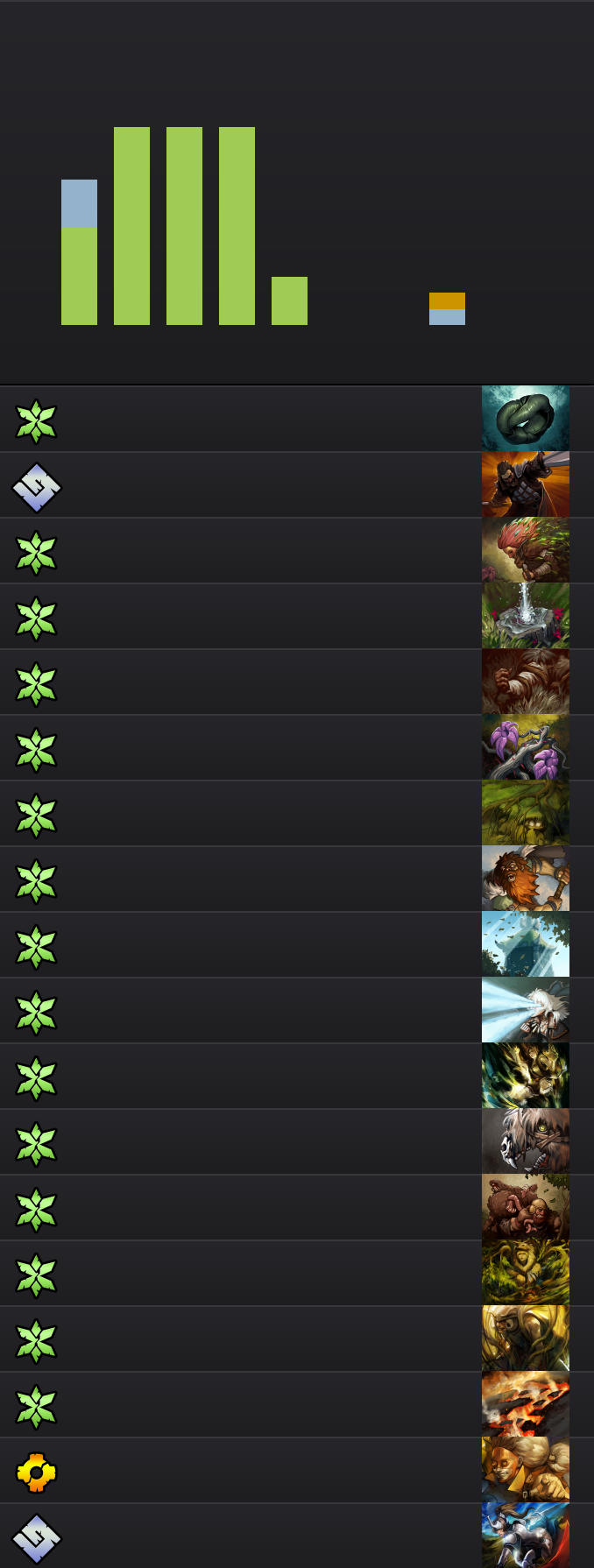Click the orange segment of the small chart bar
The height and width of the screenshot is (1568, 594).
click(447, 300)
